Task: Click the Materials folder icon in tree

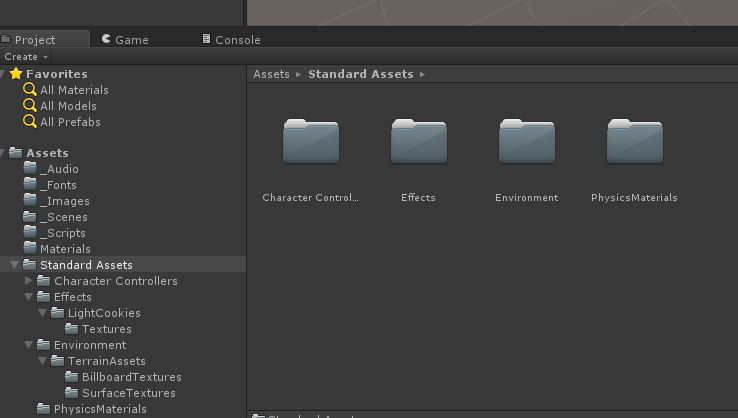Action: (30, 249)
